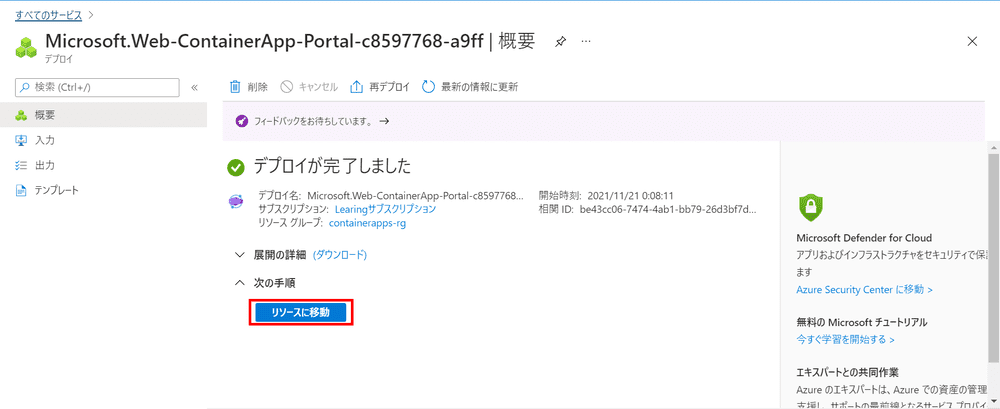The image size is (1000, 409).
Task: Click the green Defender shield icon
Action: tap(811, 207)
